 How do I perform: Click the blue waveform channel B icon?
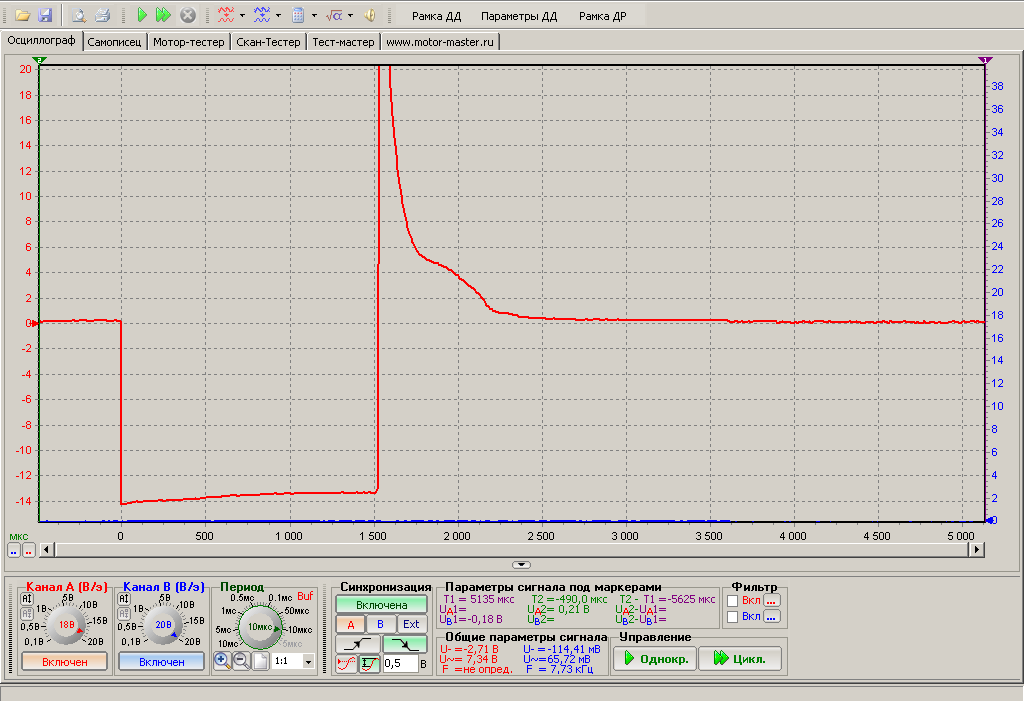point(262,15)
